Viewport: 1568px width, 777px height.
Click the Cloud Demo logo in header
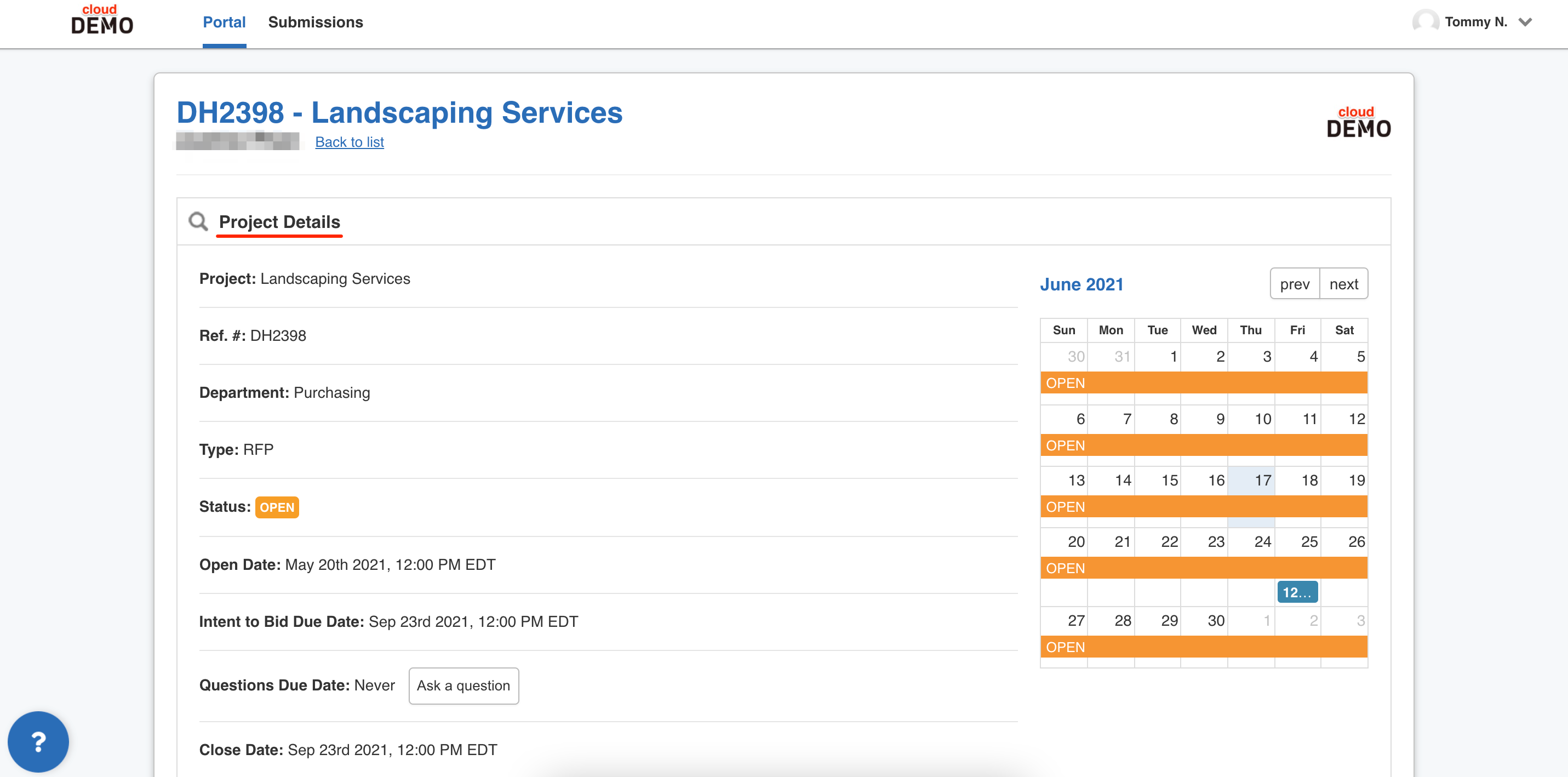pyautogui.click(x=102, y=20)
